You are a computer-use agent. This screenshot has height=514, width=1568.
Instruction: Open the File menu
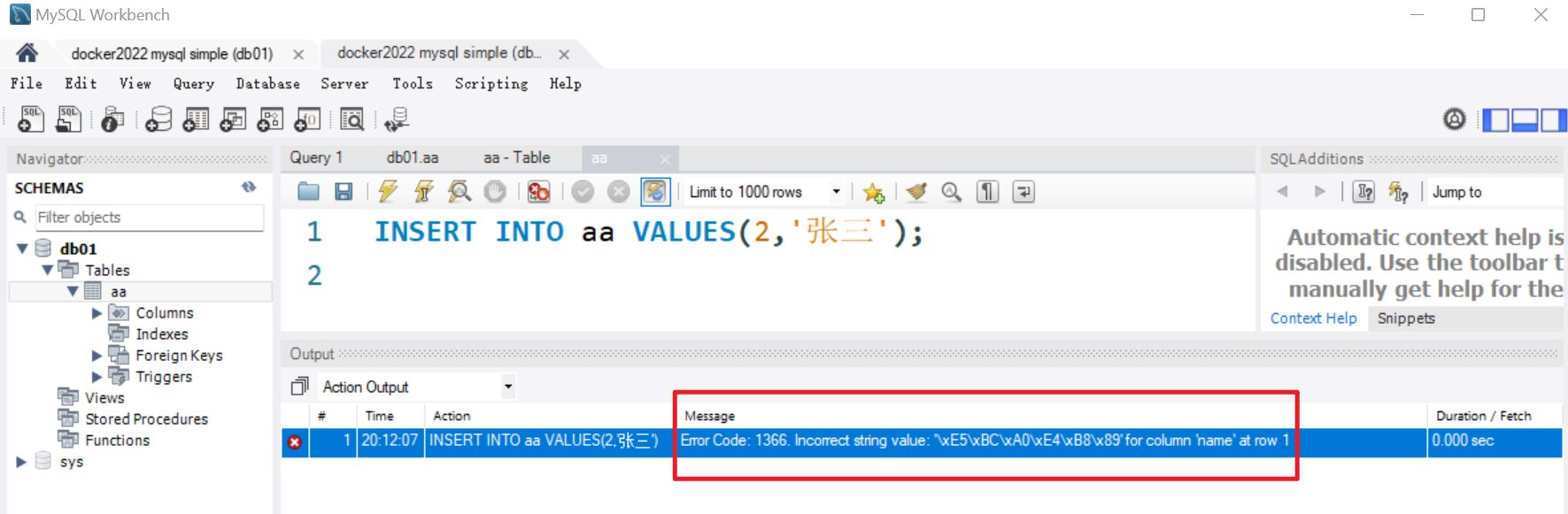[27, 83]
